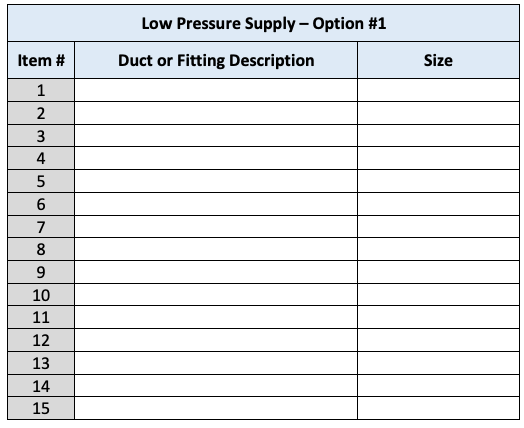Click the Size cell for item 13
Screen dimensions: 524x428
point(438,363)
